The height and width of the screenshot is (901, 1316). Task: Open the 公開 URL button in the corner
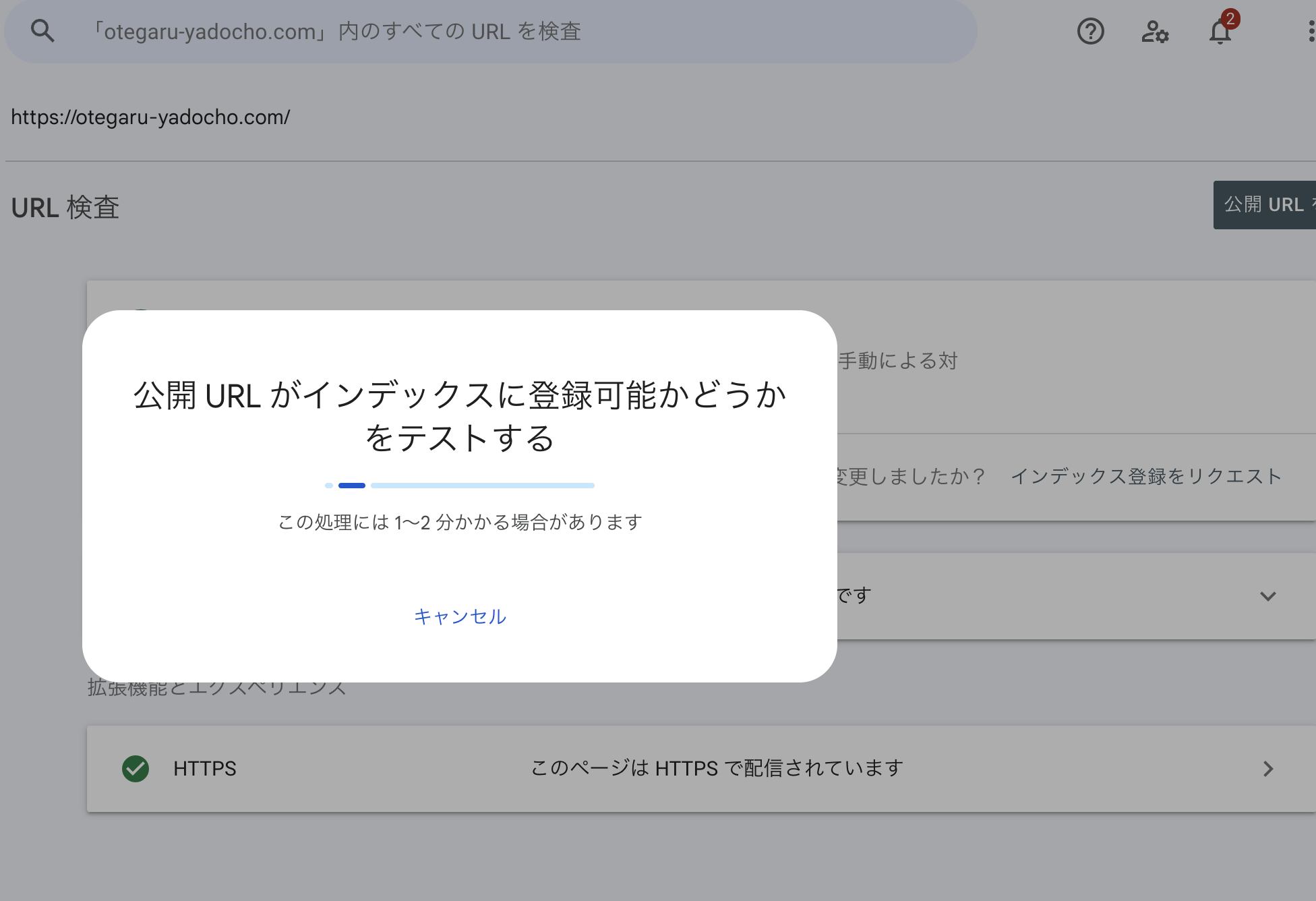(x=1273, y=204)
